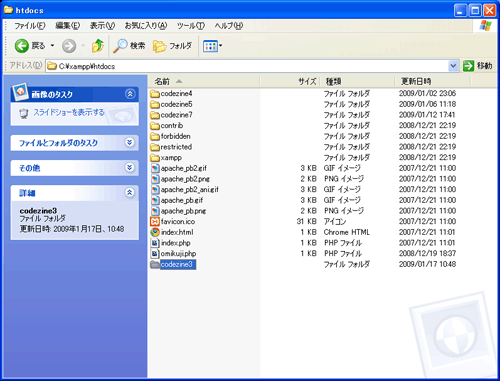The height and width of the screenshot is (381, 500).
Task: Click the picture icon on 画像のタスク header
Action: pos(20,91)
